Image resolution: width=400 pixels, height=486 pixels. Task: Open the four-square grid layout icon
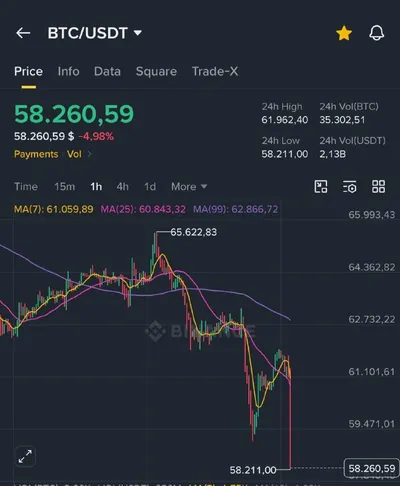(378, 186)
